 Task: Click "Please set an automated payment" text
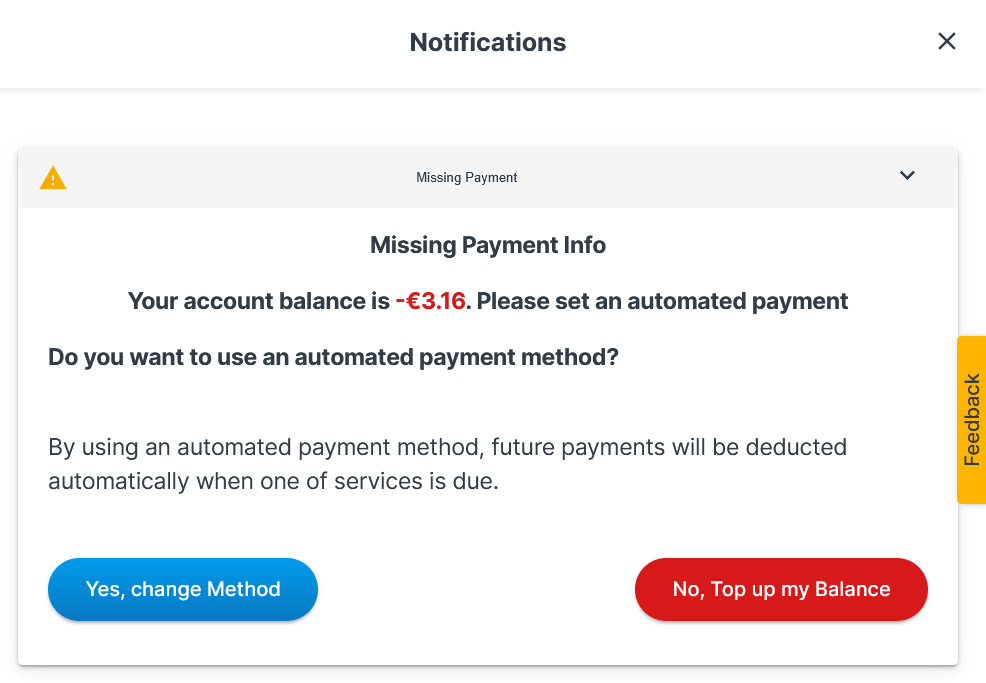click(x=662, y=301)
